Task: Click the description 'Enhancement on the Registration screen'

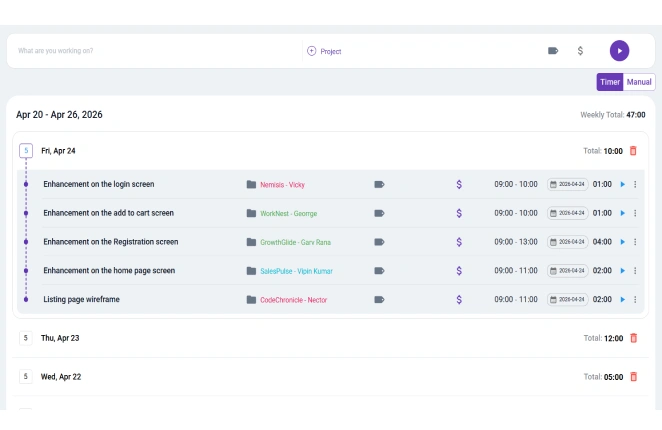Action: pos(111,242)
